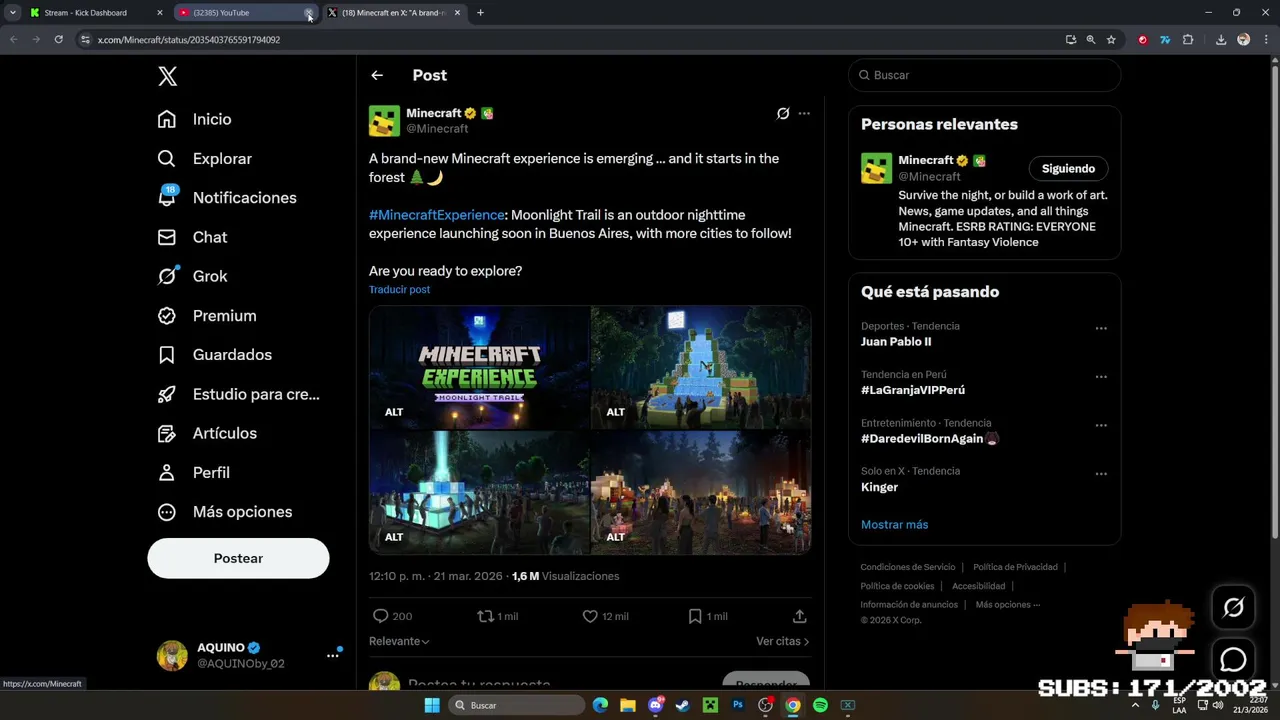Click the install app icon in address bar
This screenshot has width=1280, height=720.
point(1071,40)
